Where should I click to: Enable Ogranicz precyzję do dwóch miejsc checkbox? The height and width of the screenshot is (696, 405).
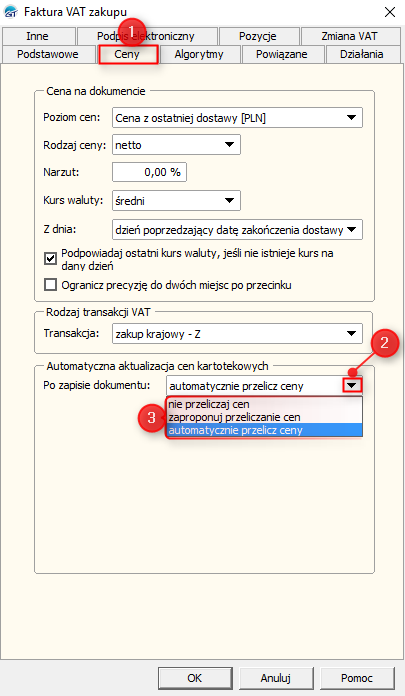51,285
